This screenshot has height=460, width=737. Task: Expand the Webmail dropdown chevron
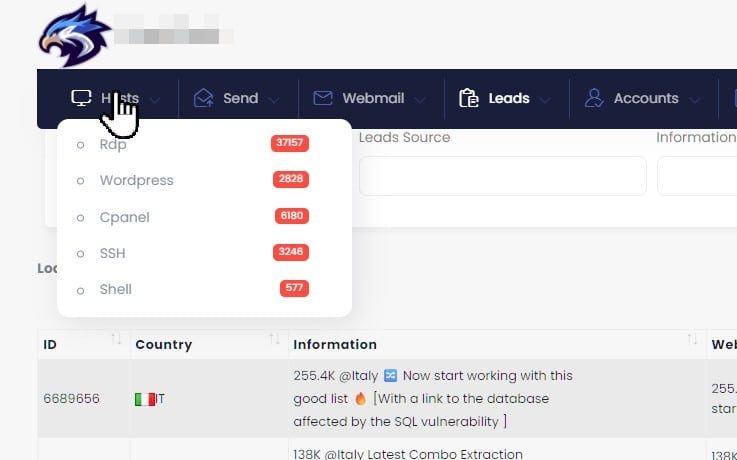coord(419,99)
